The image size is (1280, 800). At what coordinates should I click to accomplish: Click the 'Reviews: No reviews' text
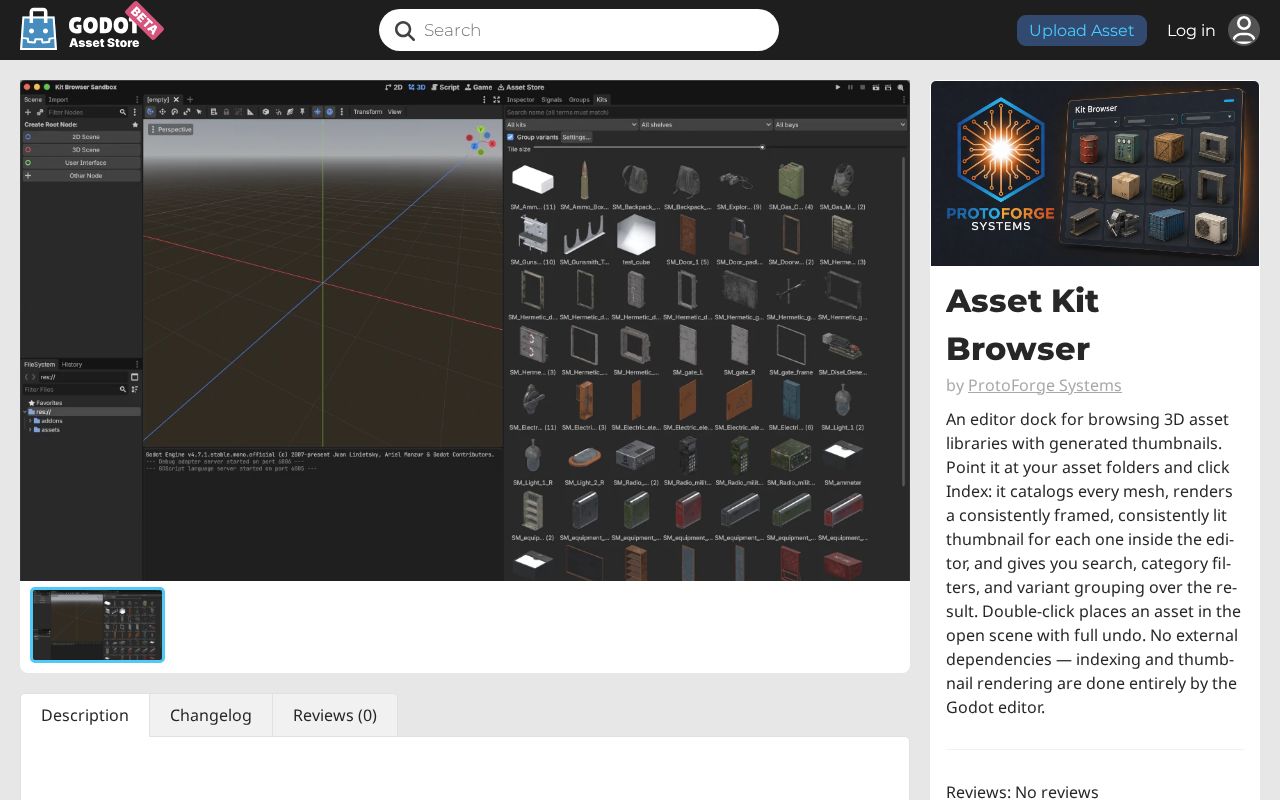[x=1022, y=792]
